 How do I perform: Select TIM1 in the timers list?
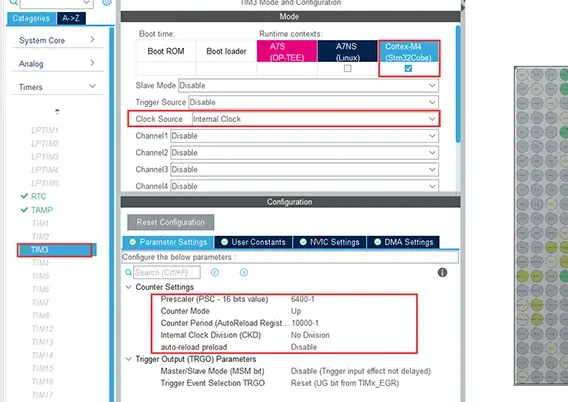tap(40, 223)
